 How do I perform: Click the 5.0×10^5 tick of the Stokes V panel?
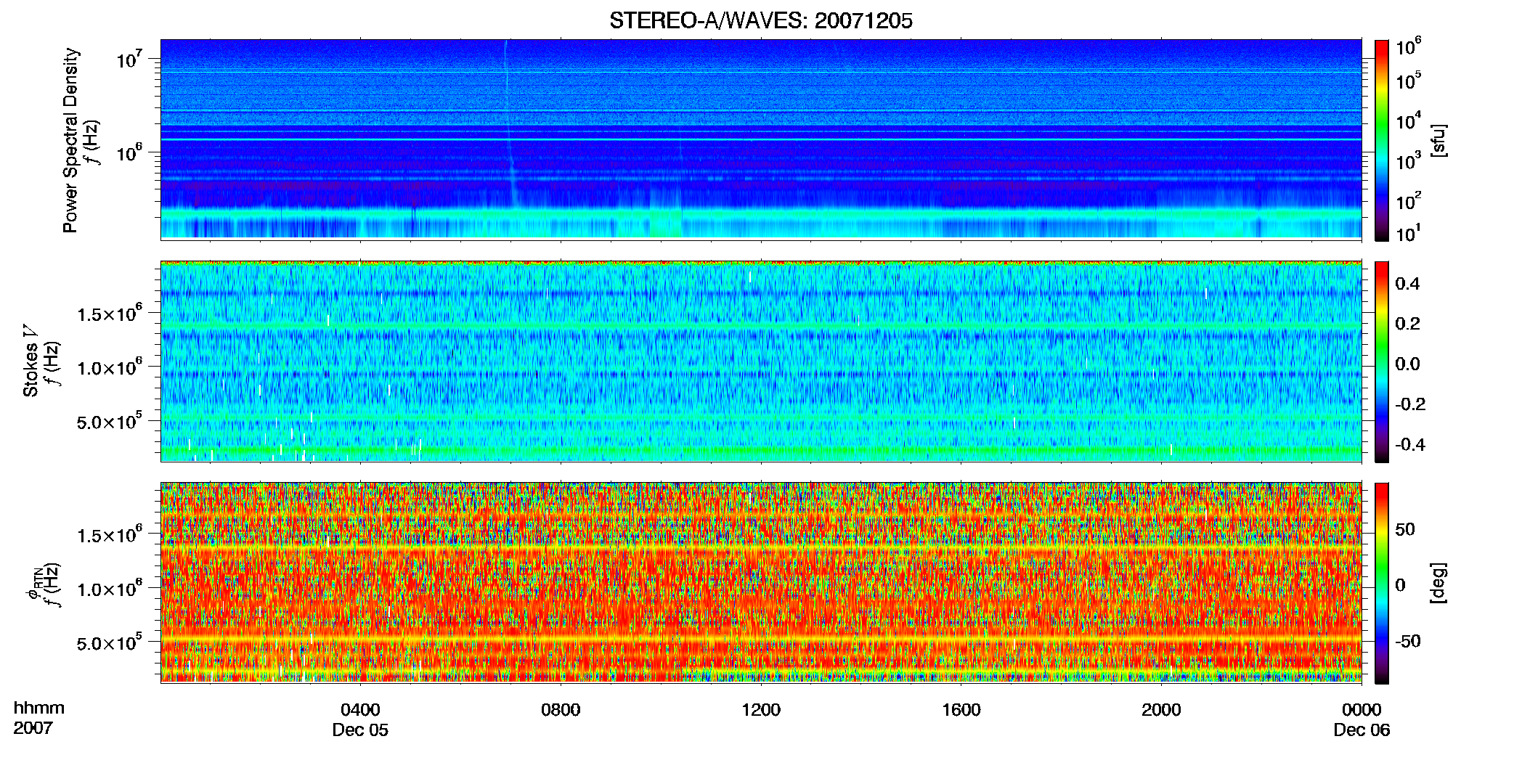click(x=110, y=421)
